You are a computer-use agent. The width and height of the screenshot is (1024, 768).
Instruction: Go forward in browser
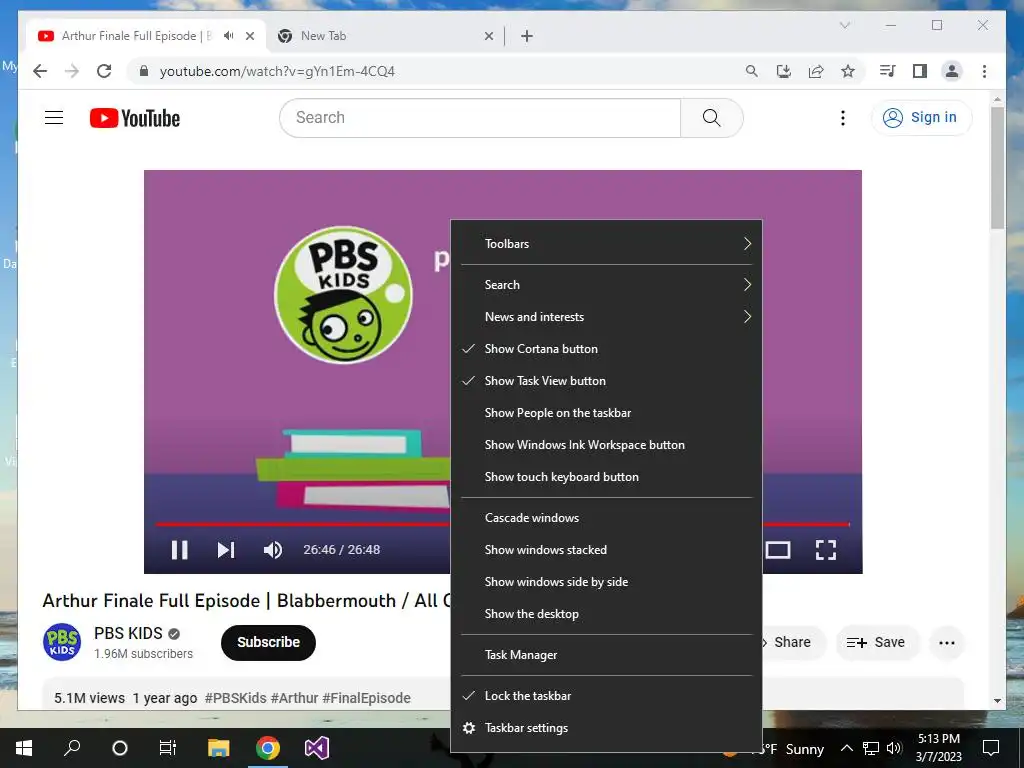72,71
